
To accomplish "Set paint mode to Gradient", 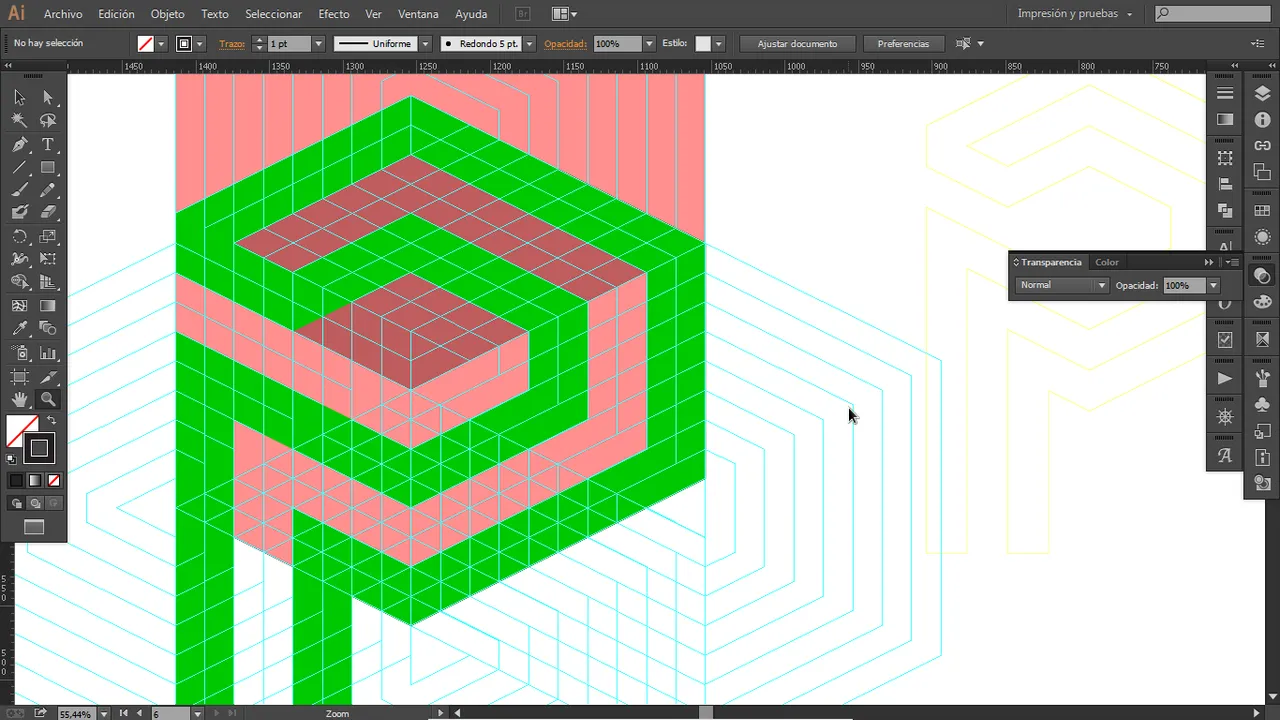I will coord(35,481).
